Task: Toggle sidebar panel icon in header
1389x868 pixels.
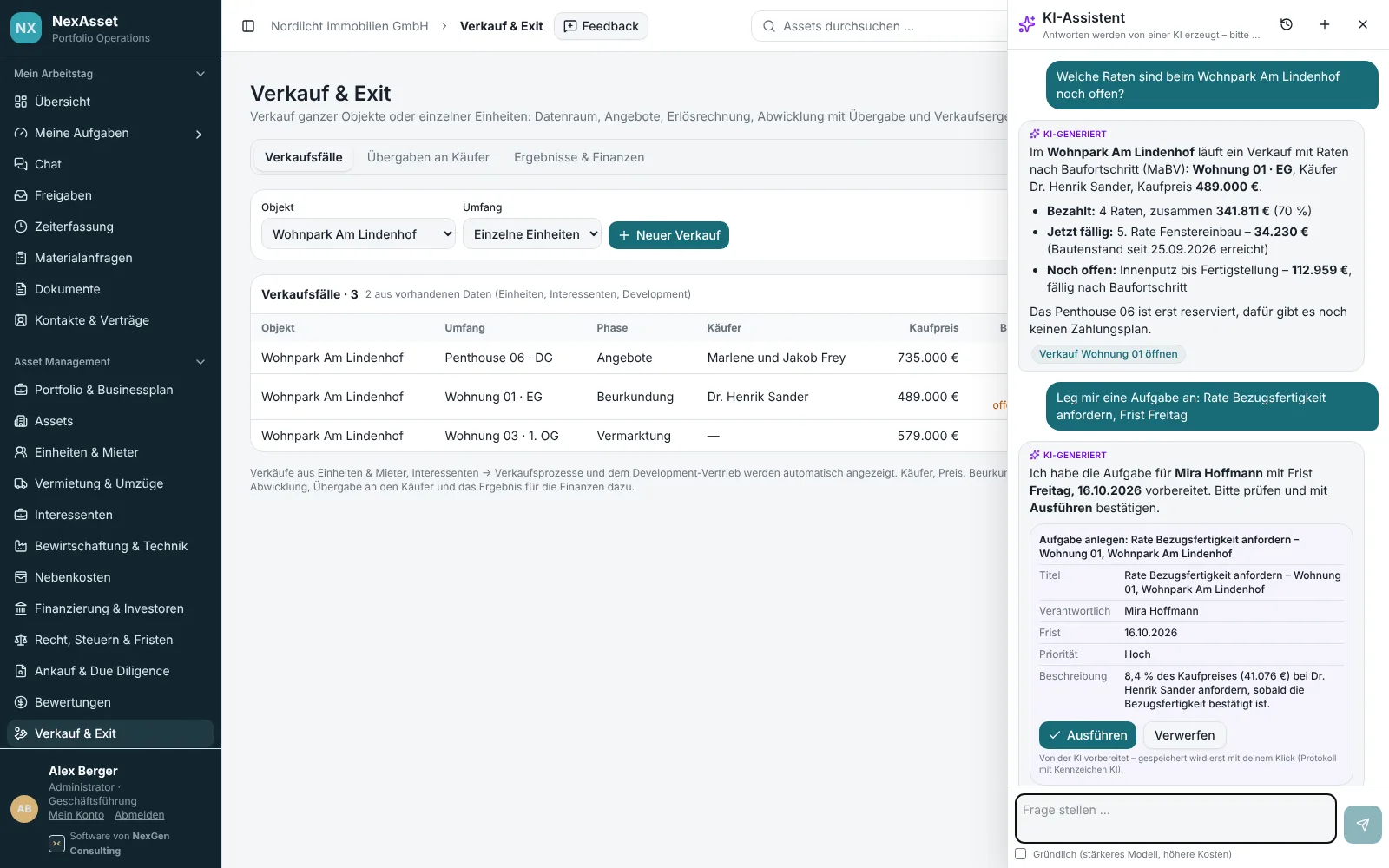Action: tap(248, 26)
